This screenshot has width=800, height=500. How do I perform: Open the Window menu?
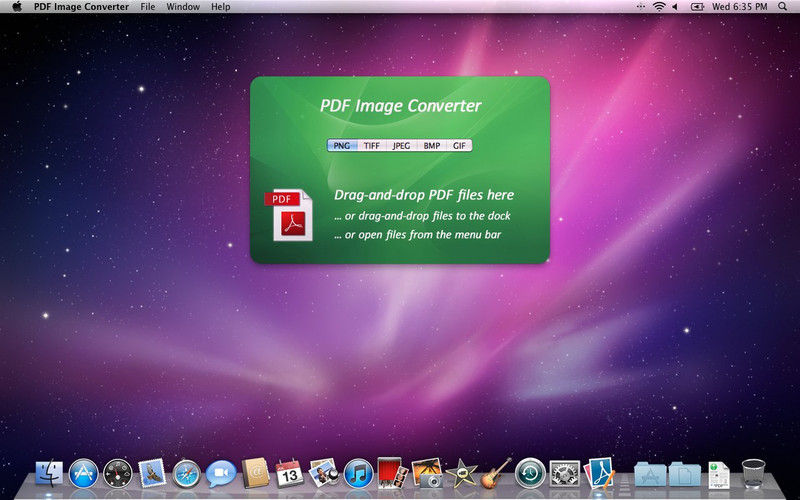point(183,7)
